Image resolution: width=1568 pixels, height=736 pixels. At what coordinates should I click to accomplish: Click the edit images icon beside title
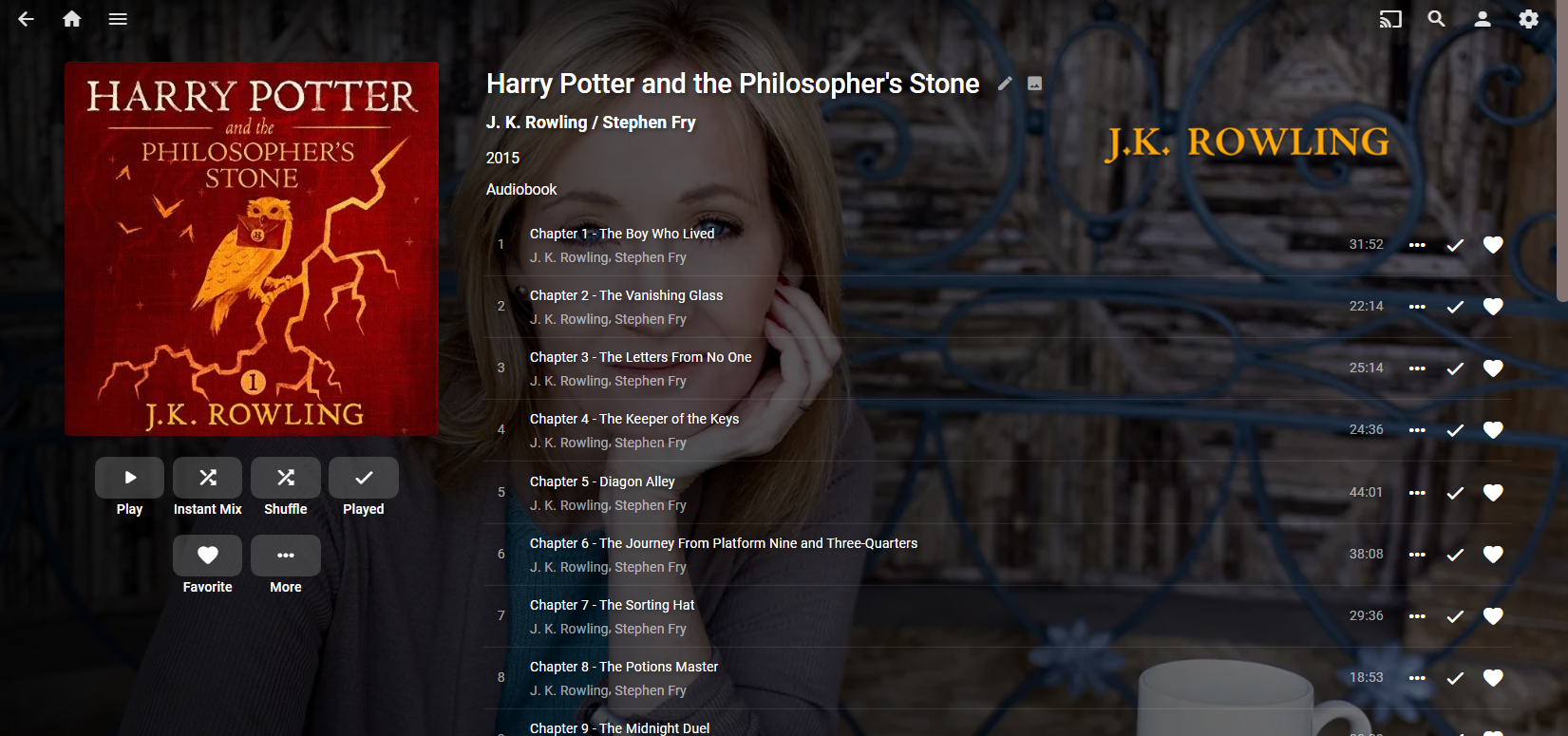[1035, 84]
